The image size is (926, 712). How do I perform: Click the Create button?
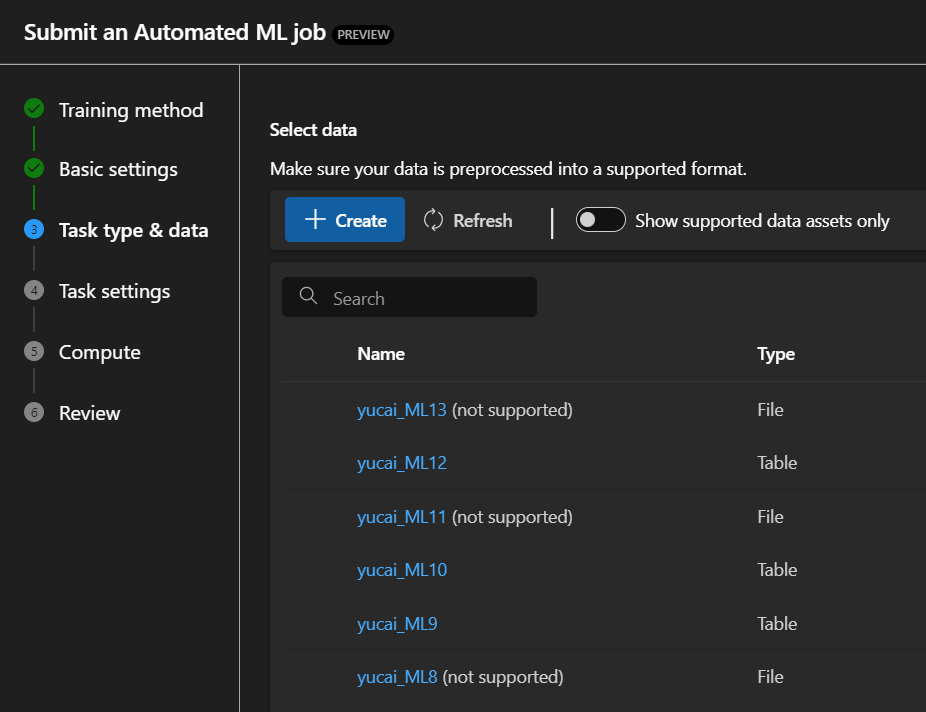344,220
